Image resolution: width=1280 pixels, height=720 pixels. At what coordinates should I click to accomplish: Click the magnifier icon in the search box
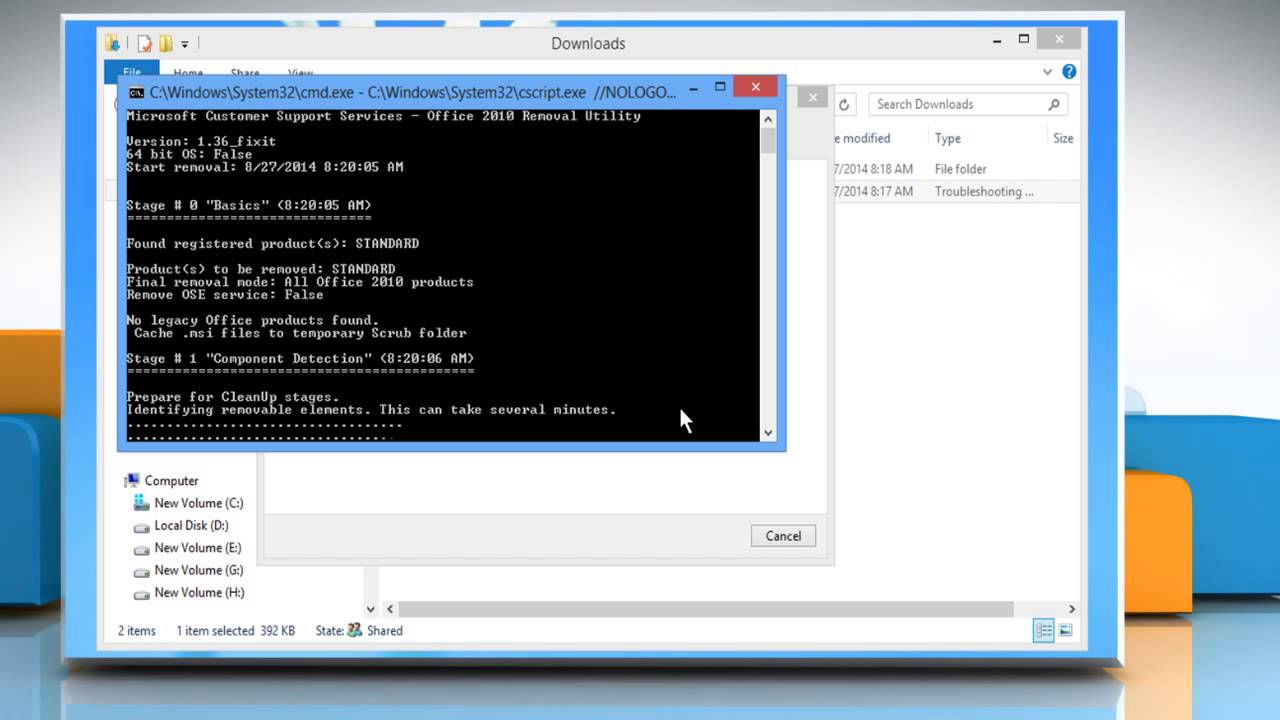[x=1054, y=104]
